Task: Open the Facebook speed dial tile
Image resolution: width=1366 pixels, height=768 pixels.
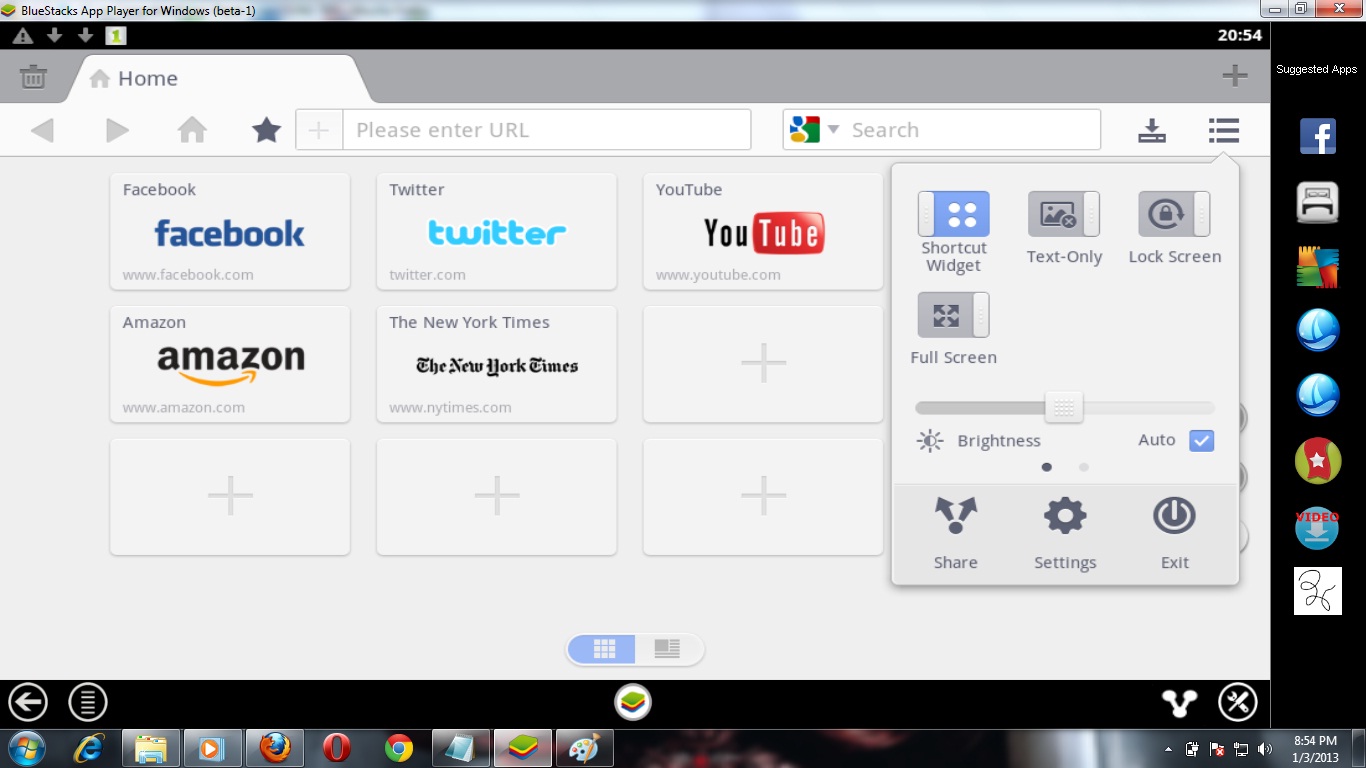Action: (x=230, y=231)
